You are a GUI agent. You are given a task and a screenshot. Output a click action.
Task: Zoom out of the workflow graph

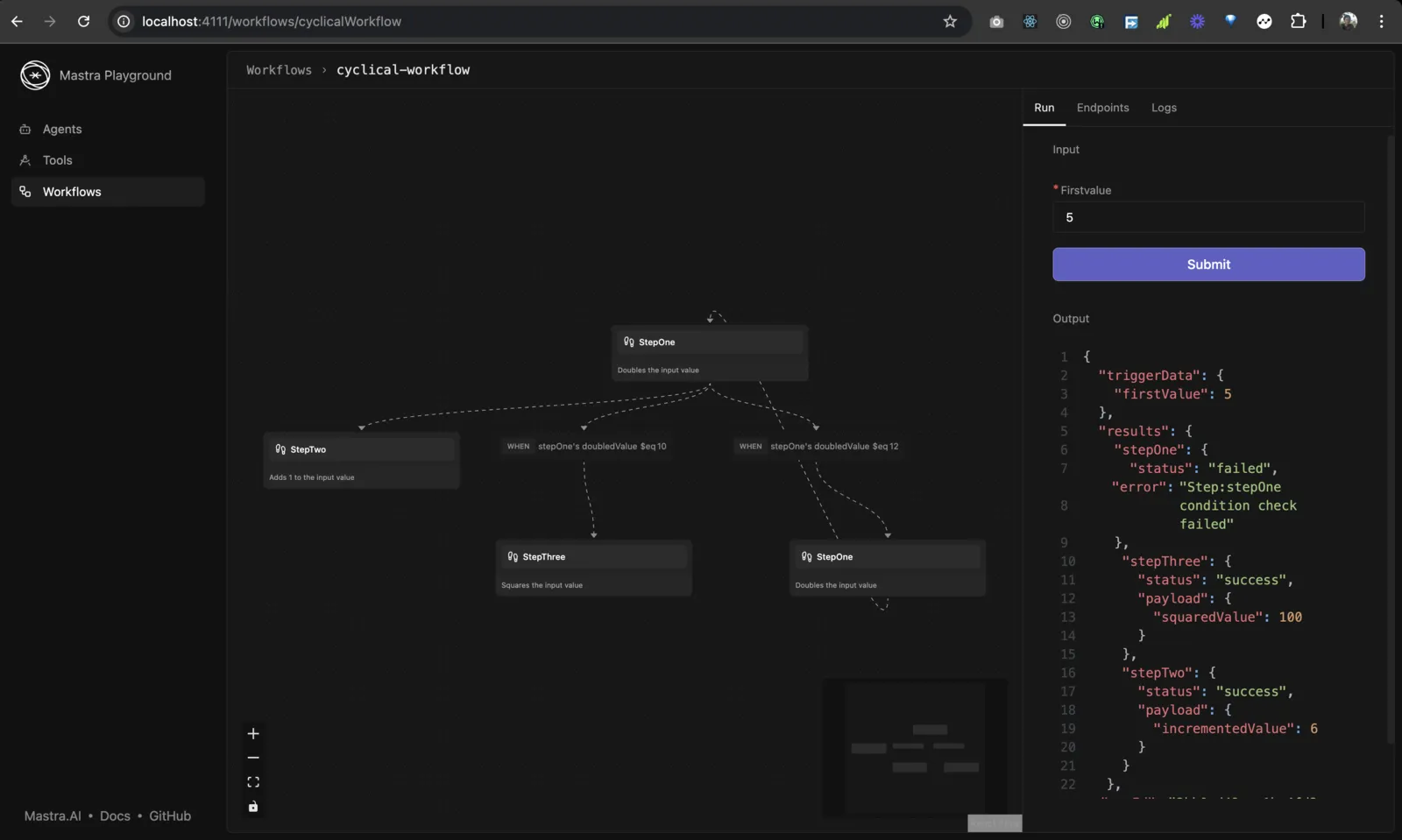click(253, 758)
